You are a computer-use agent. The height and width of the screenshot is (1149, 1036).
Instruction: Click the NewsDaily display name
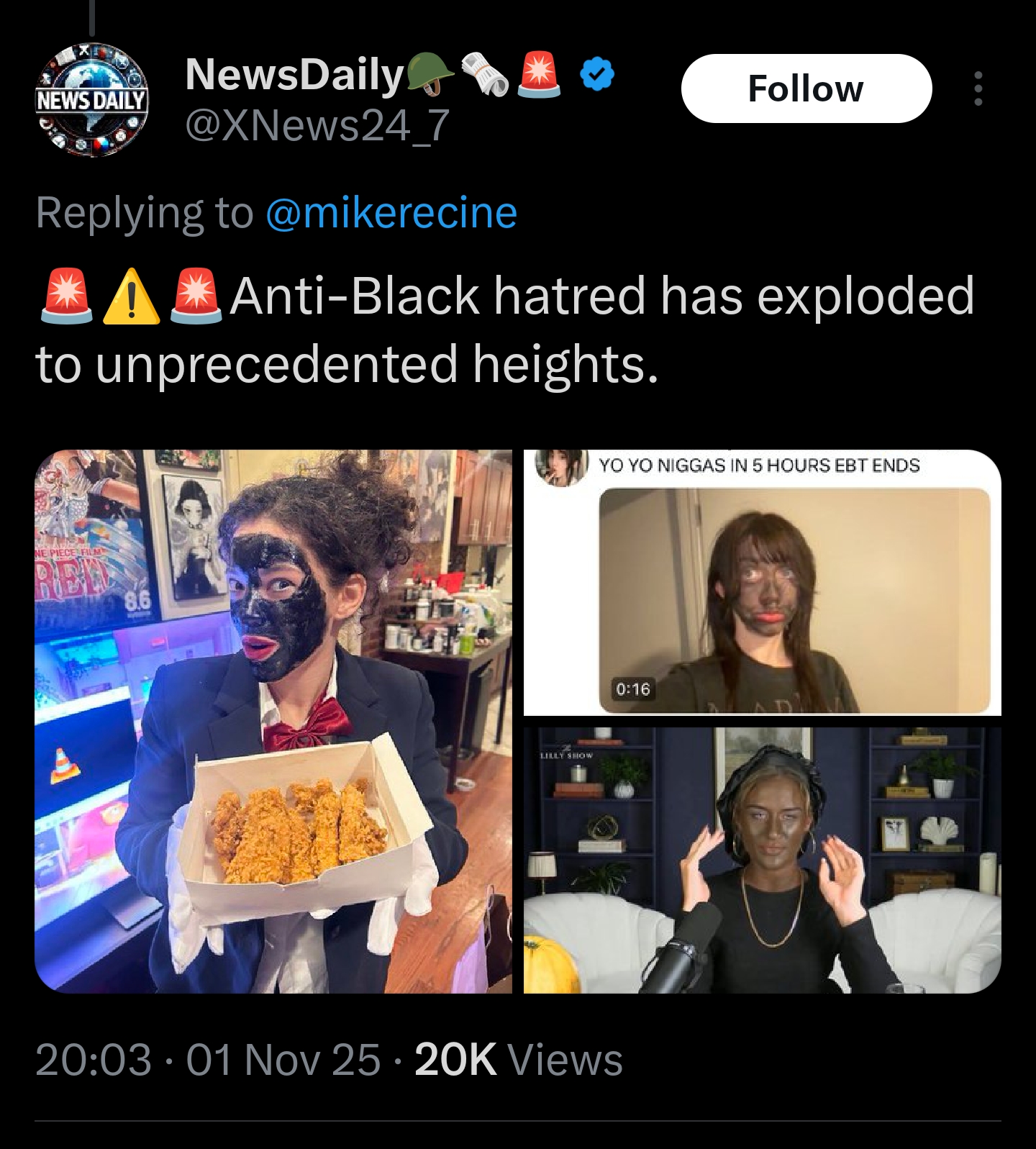[x=294, y=75]
